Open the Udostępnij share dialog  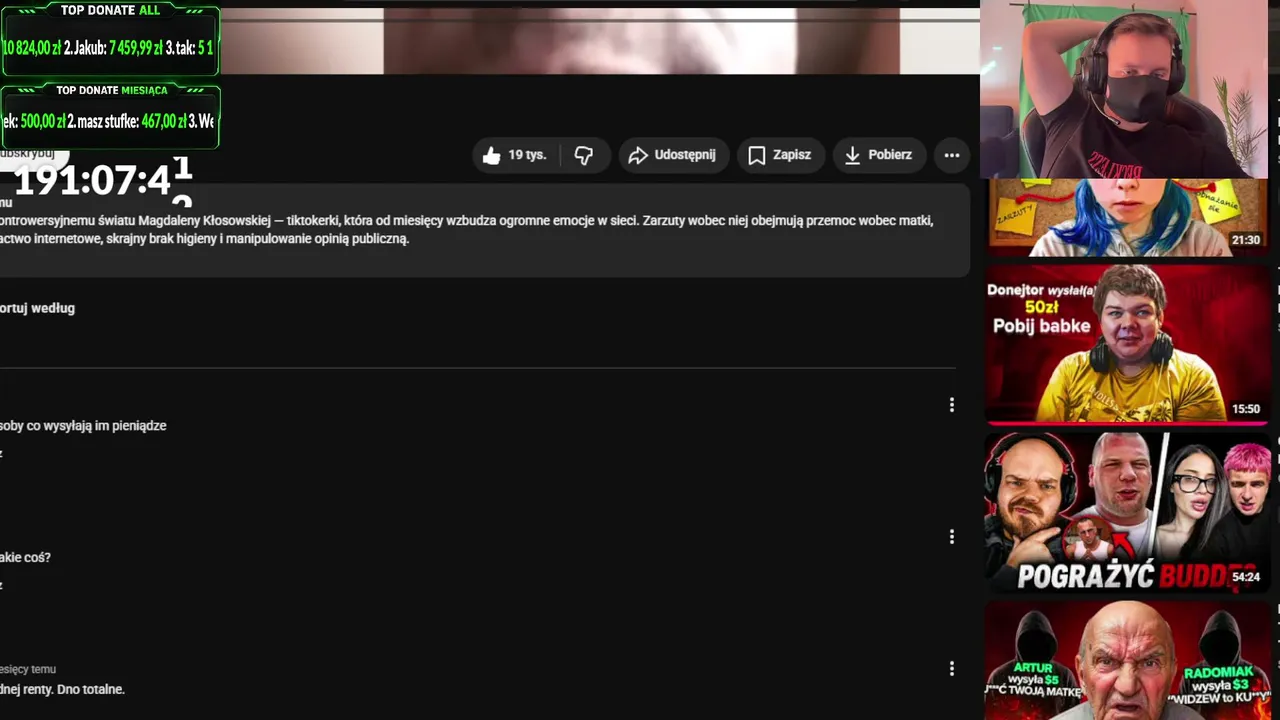pos(674,155)
